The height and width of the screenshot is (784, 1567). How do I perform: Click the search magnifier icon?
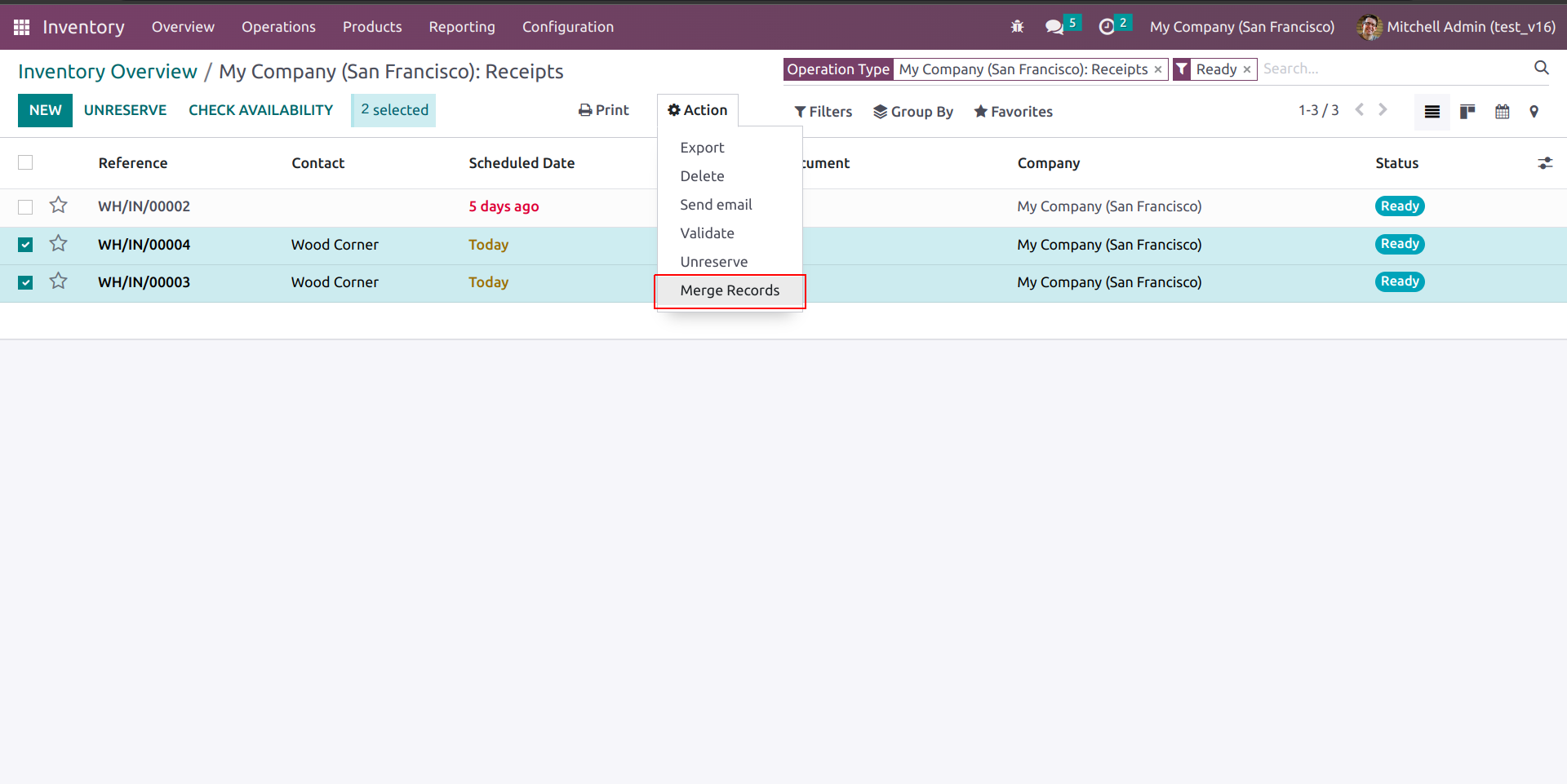pos(1541,69)
